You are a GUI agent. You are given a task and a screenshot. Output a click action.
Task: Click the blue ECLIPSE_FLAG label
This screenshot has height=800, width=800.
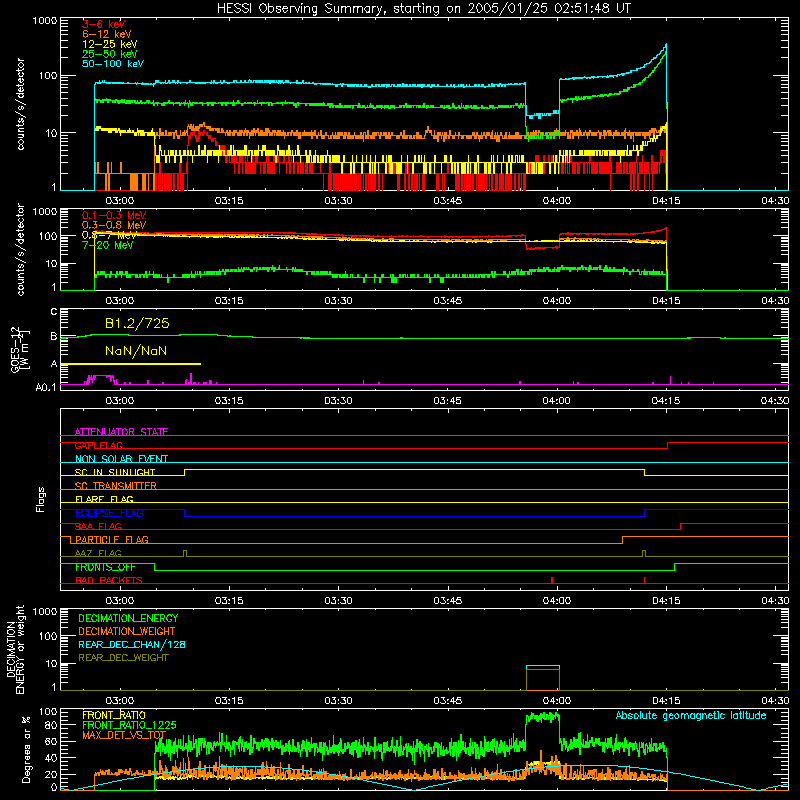point(109,513)
